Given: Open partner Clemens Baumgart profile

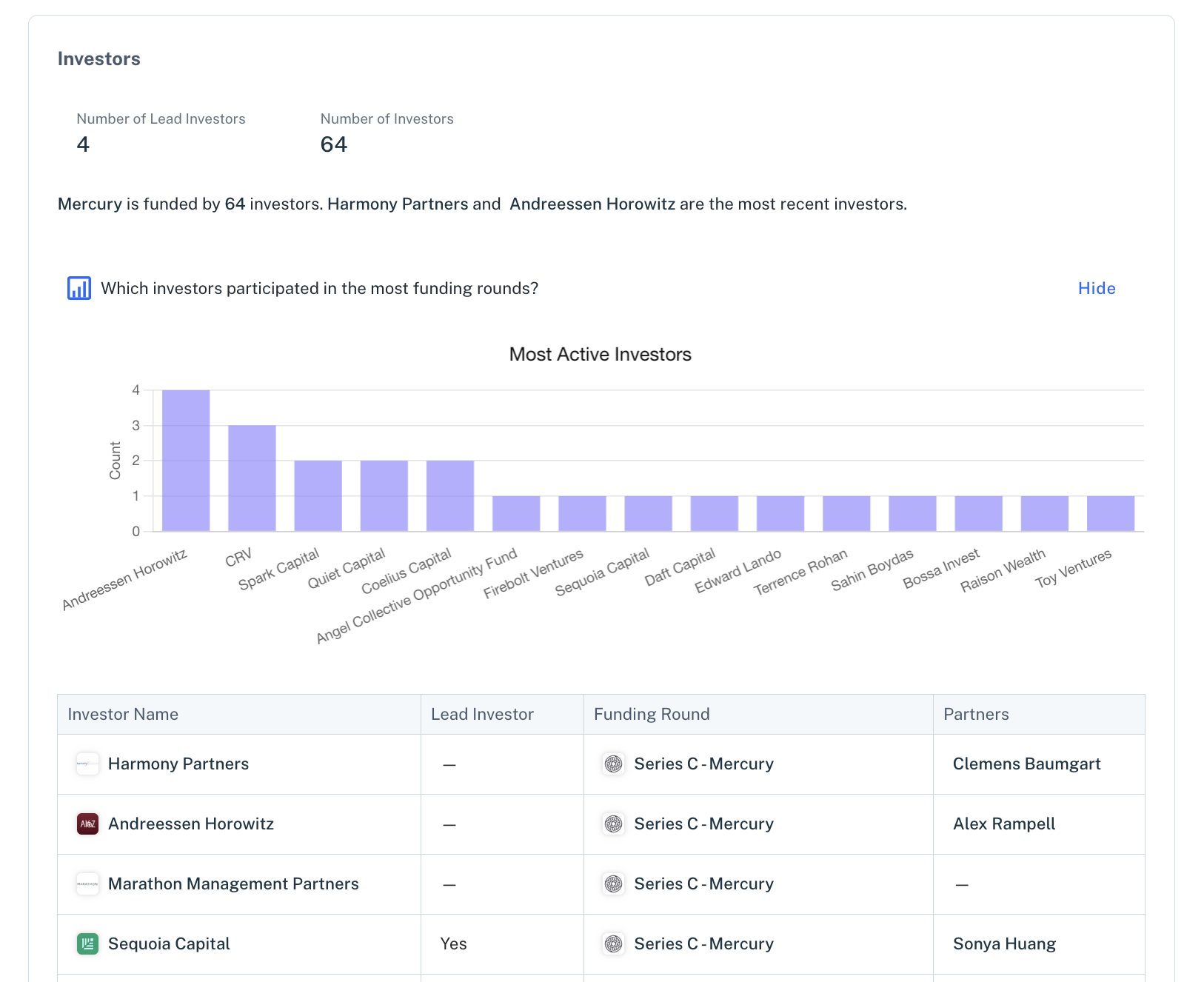Looking at the screenshot, I should pyautogui.click(x=1026, y=764).
